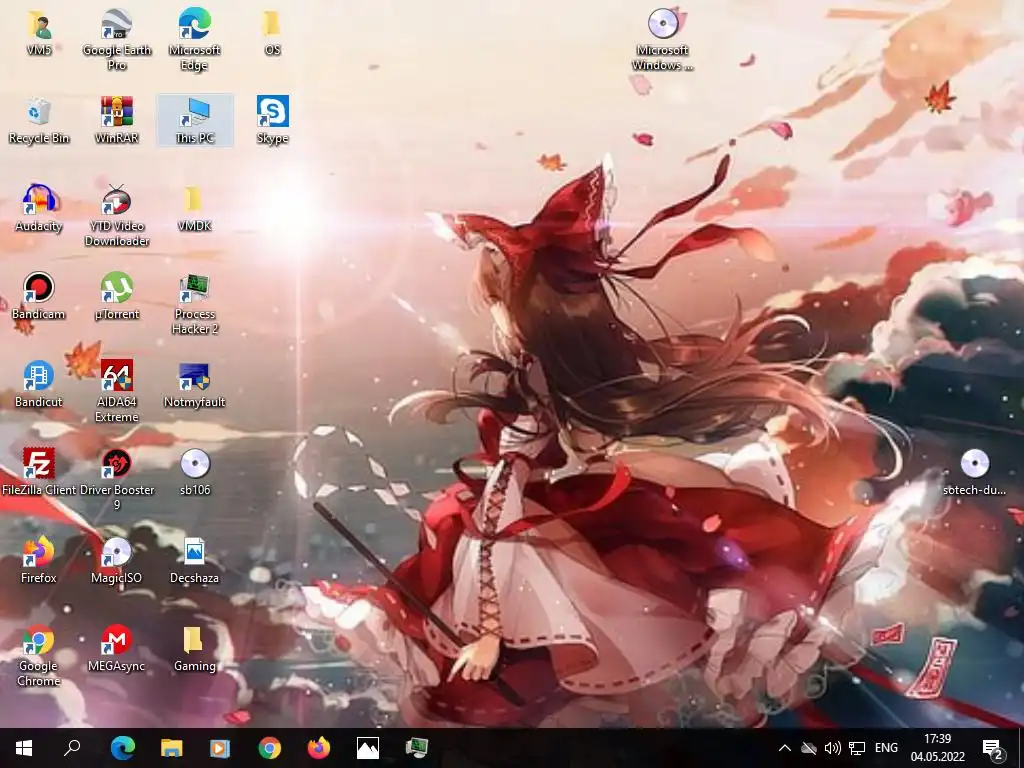This screenshot has height=768, width=1024.
Task: Select the sb106 disc image
Action: (195, 473)
